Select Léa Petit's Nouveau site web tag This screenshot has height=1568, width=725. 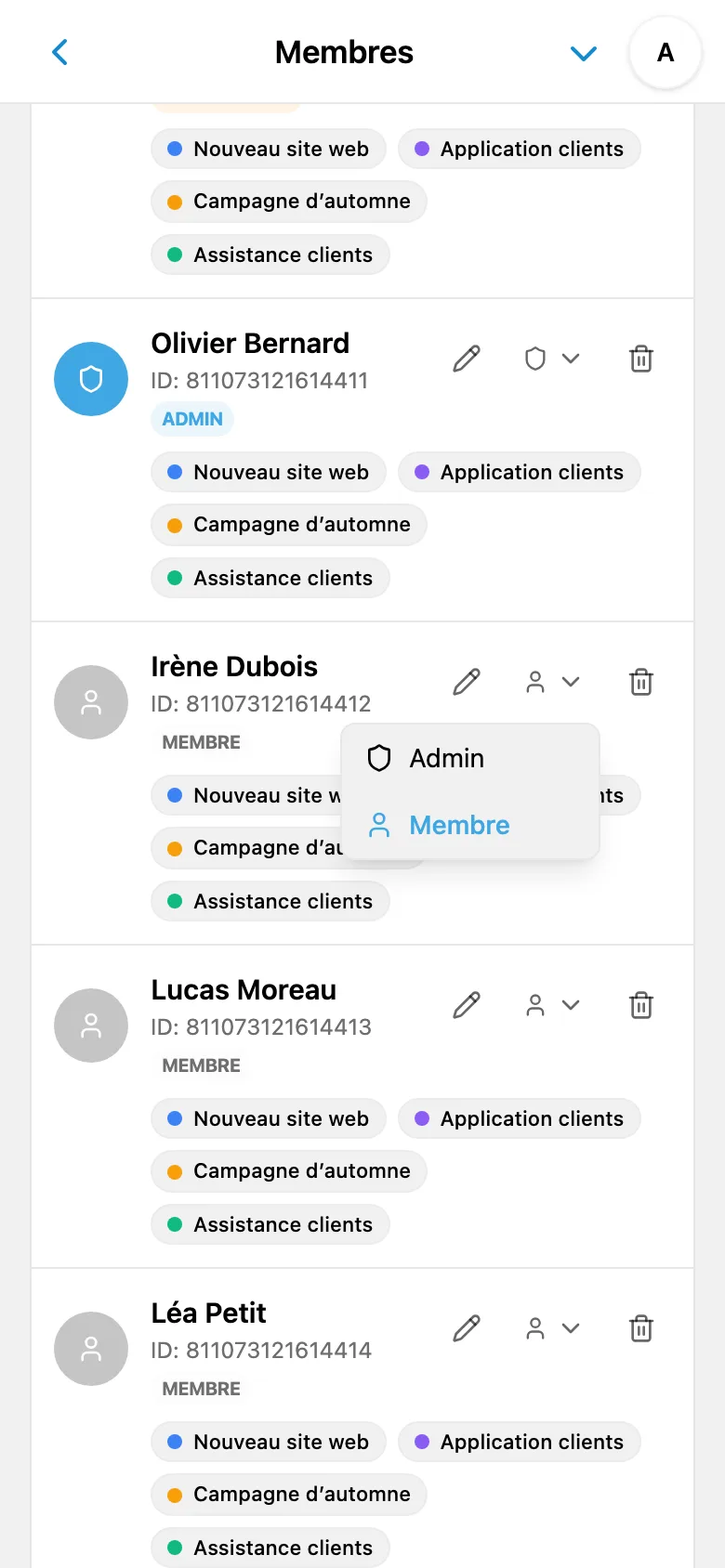click(269, 1442)
